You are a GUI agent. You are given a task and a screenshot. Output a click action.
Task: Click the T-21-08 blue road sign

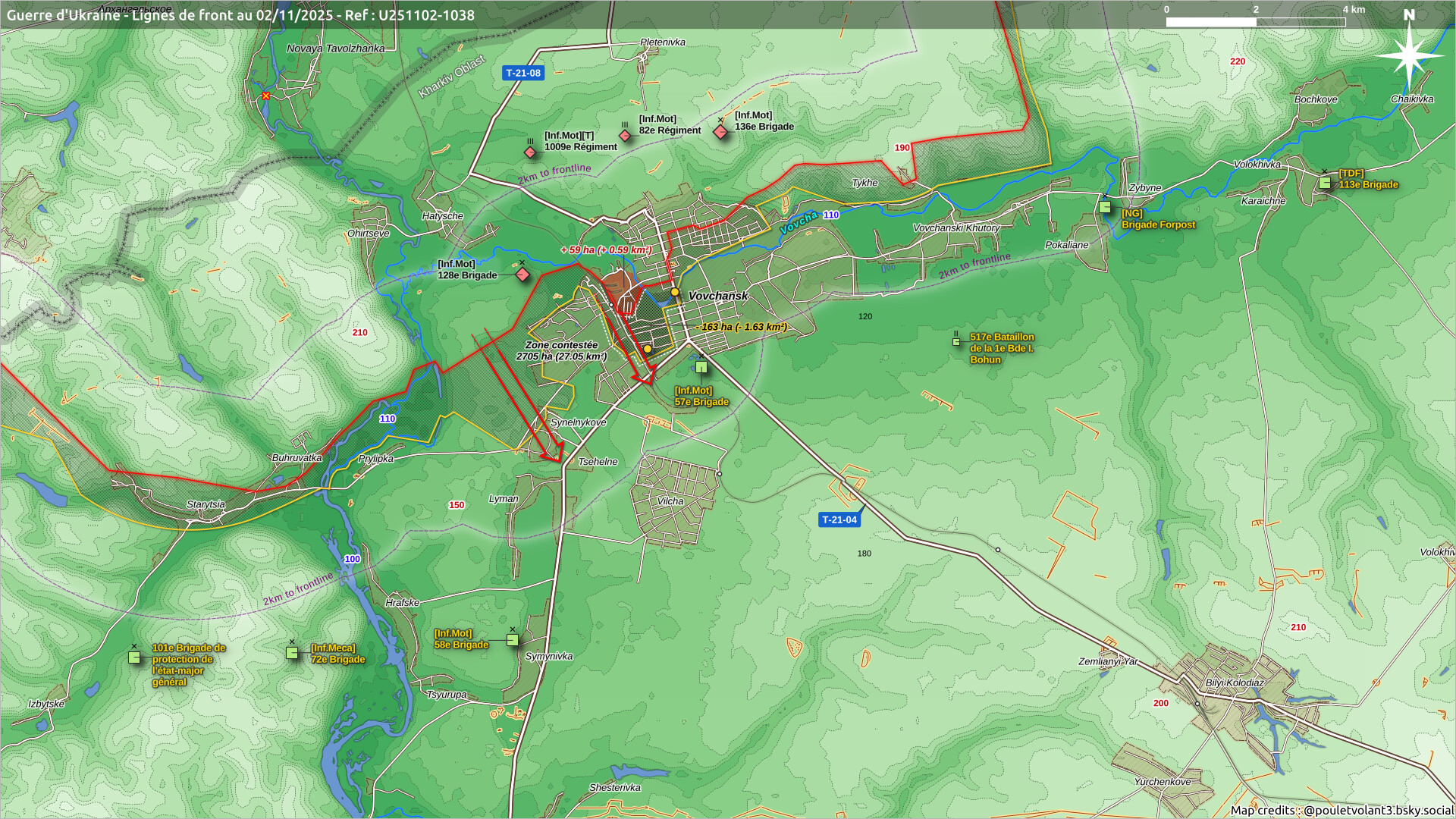coord(523,73)
